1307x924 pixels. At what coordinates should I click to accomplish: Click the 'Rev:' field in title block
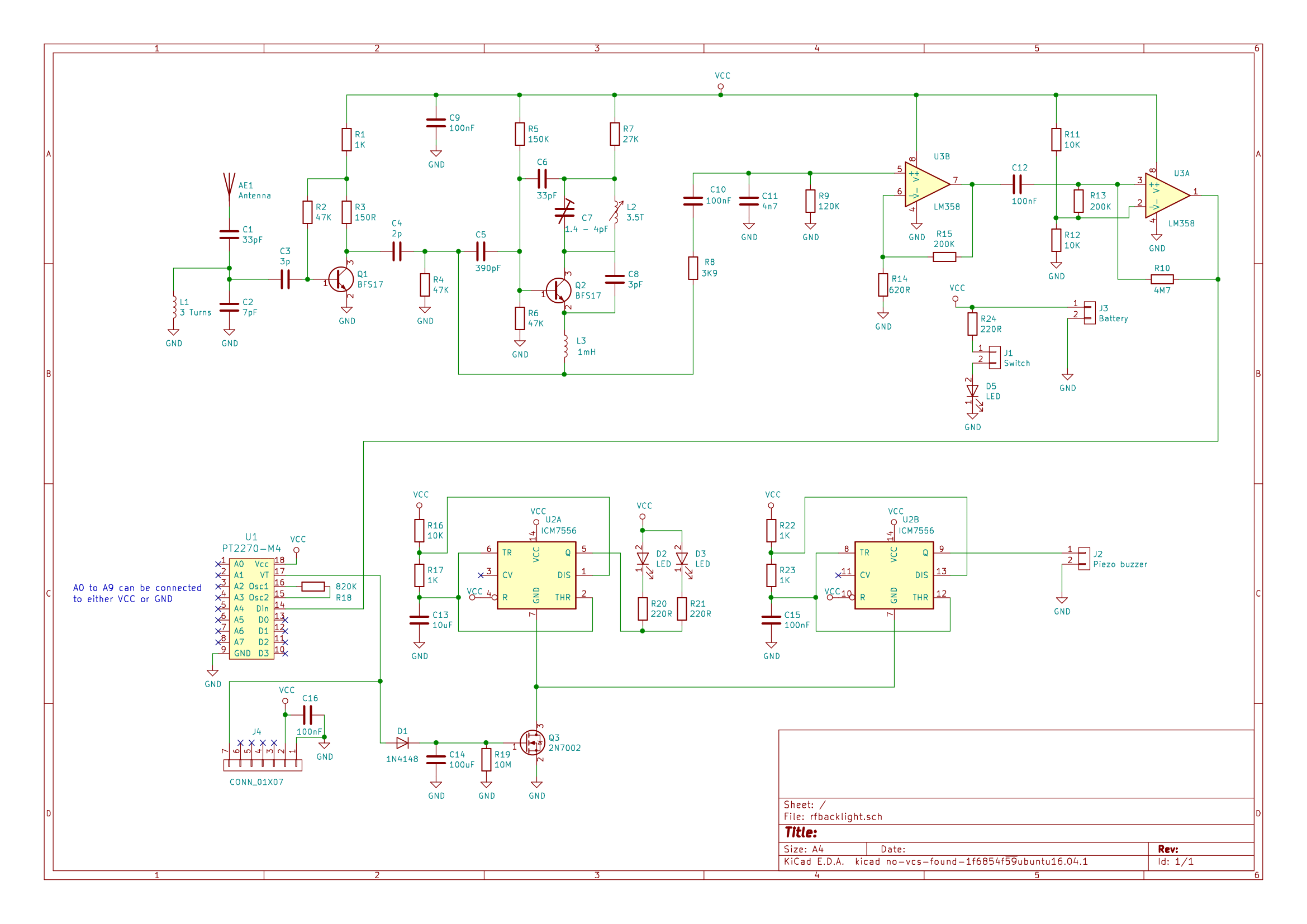pyautogui.click(x=1168, y=849)
